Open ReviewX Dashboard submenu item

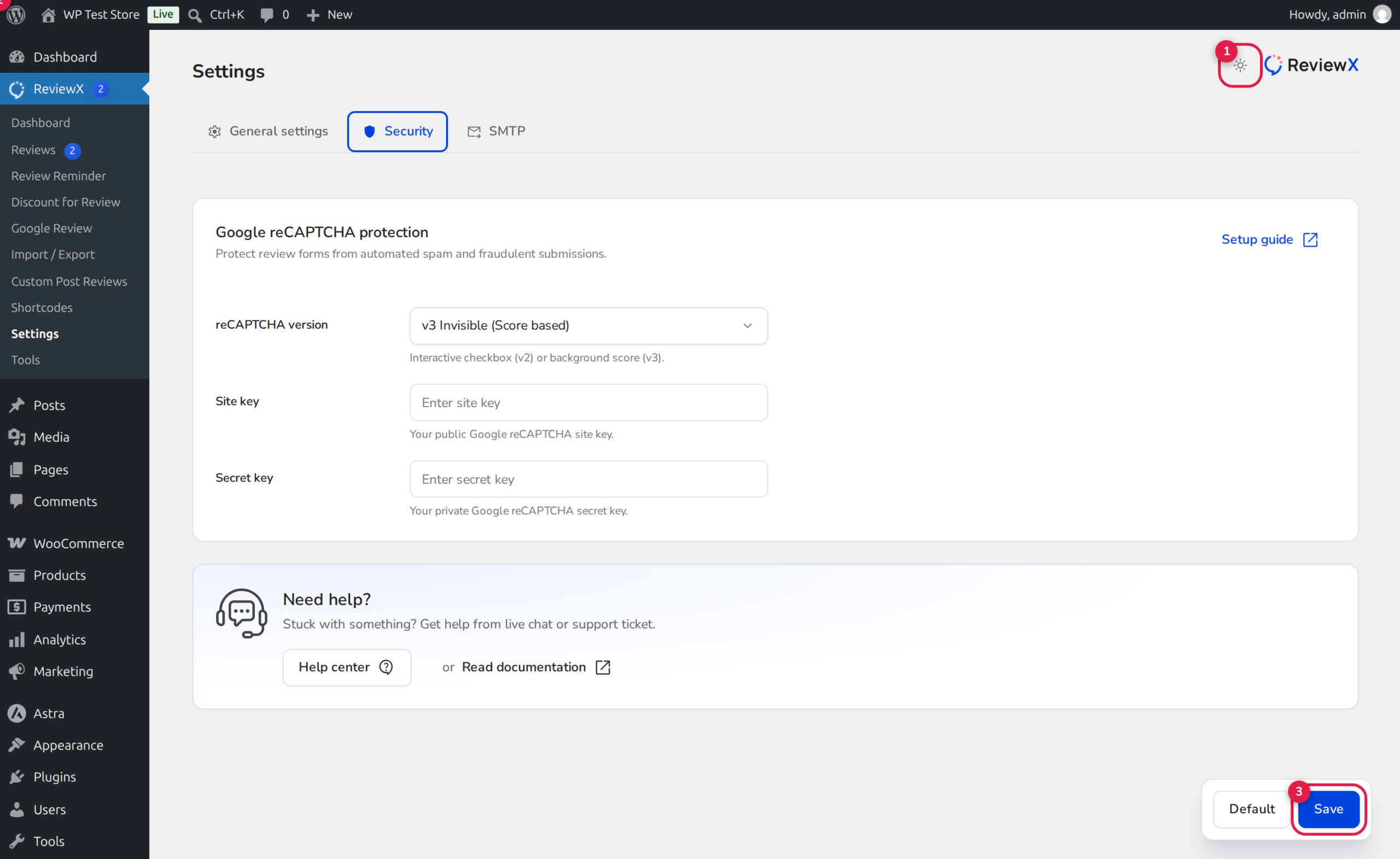41,123
